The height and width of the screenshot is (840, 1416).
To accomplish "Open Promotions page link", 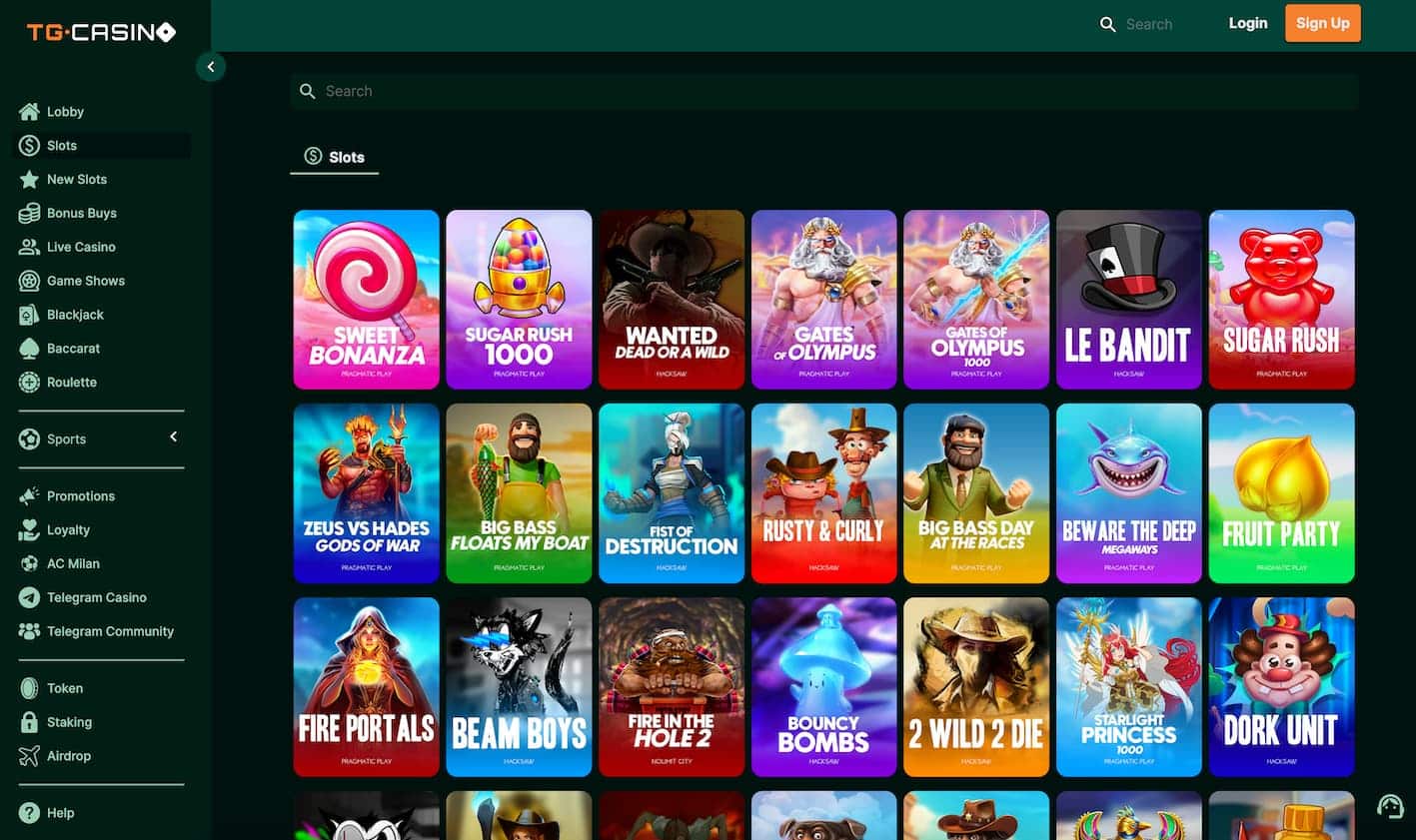I will click(x=81, y=496).
